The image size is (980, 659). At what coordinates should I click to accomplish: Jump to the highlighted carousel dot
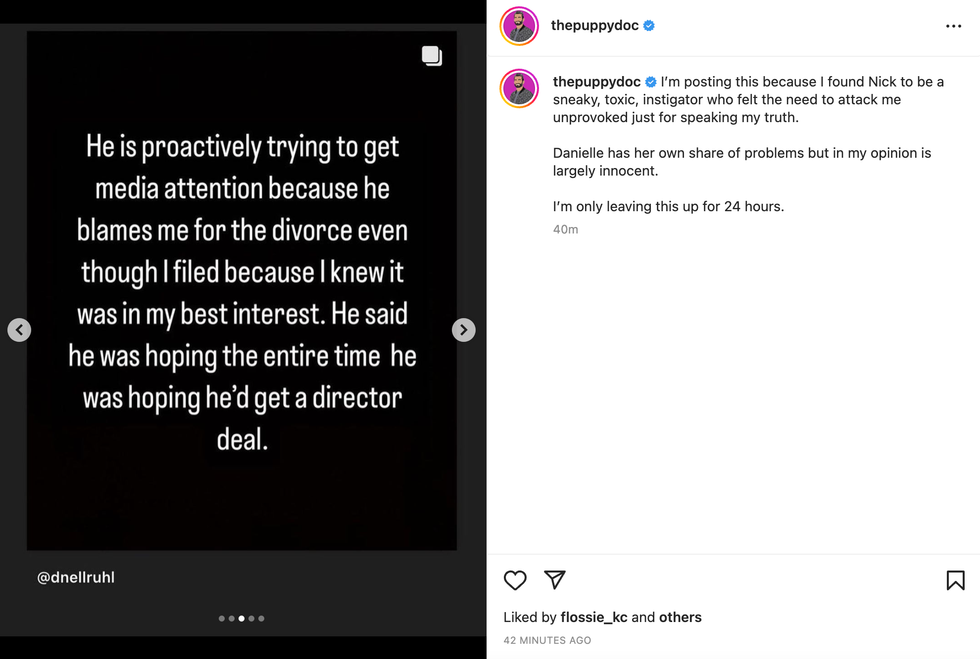240,618
